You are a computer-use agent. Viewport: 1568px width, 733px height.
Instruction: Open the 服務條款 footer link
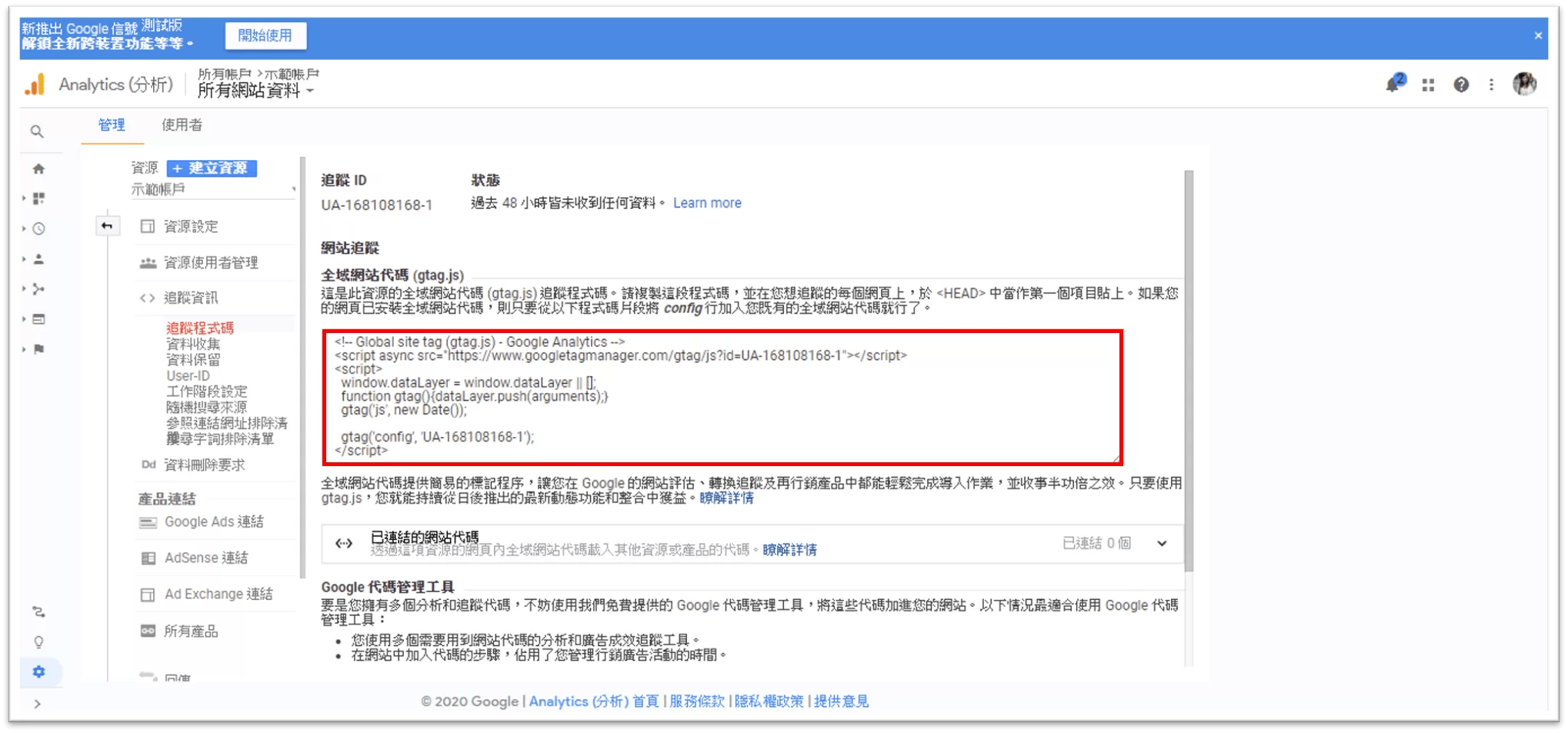[697, 701]
